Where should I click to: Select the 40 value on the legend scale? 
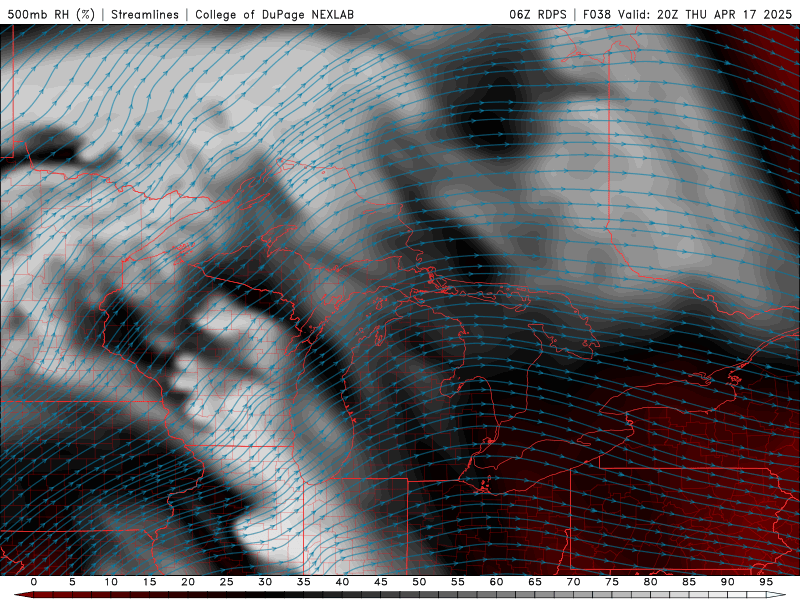[x=342, y=582]
